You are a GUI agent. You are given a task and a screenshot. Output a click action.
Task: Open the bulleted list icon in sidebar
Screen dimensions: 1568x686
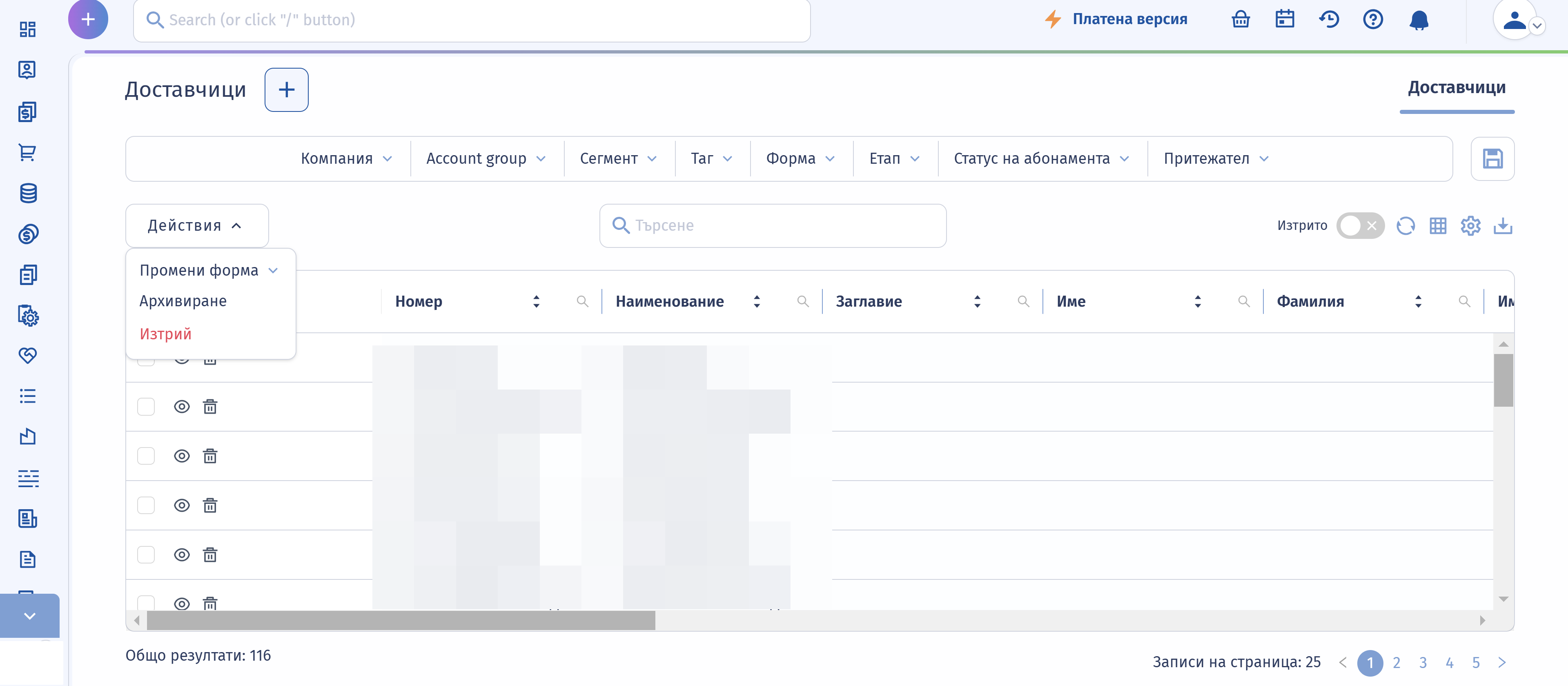coord(28,396)
